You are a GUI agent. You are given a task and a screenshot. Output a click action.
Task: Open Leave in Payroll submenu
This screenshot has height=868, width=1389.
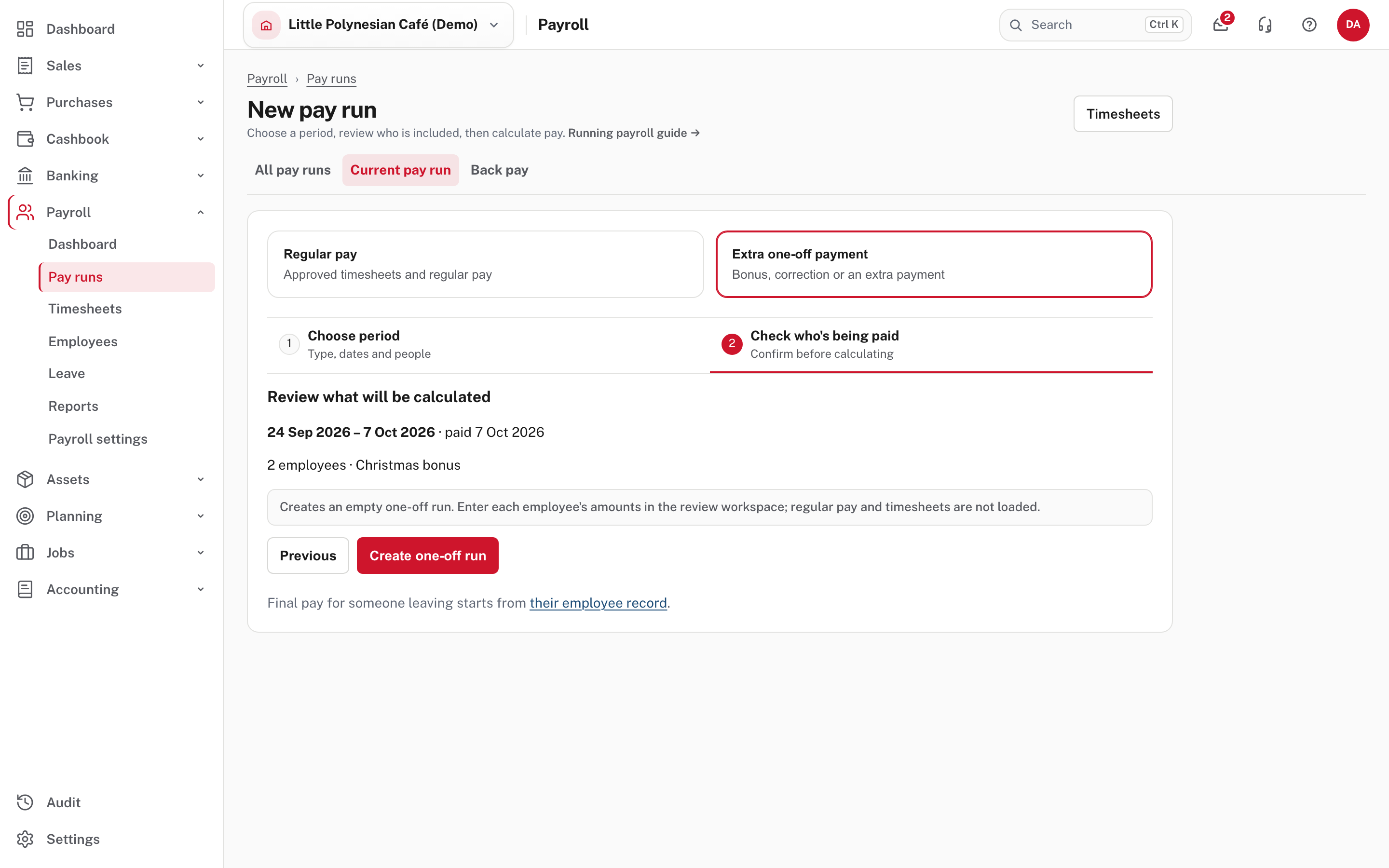click(x=67, y=374)
